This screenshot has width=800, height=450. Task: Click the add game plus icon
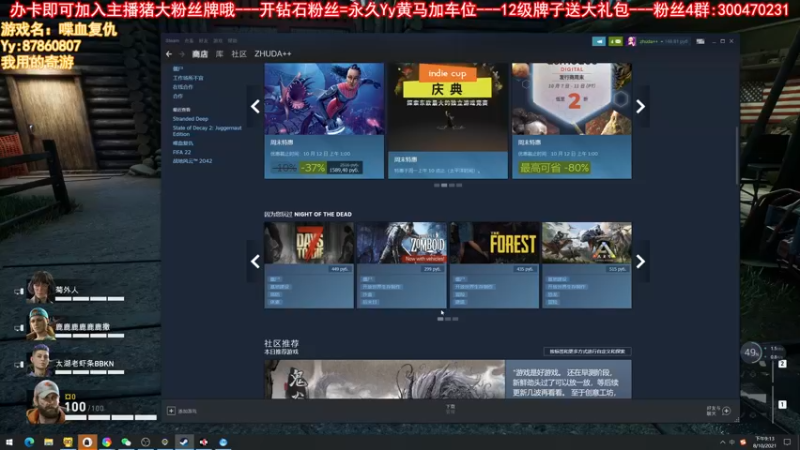171,411
